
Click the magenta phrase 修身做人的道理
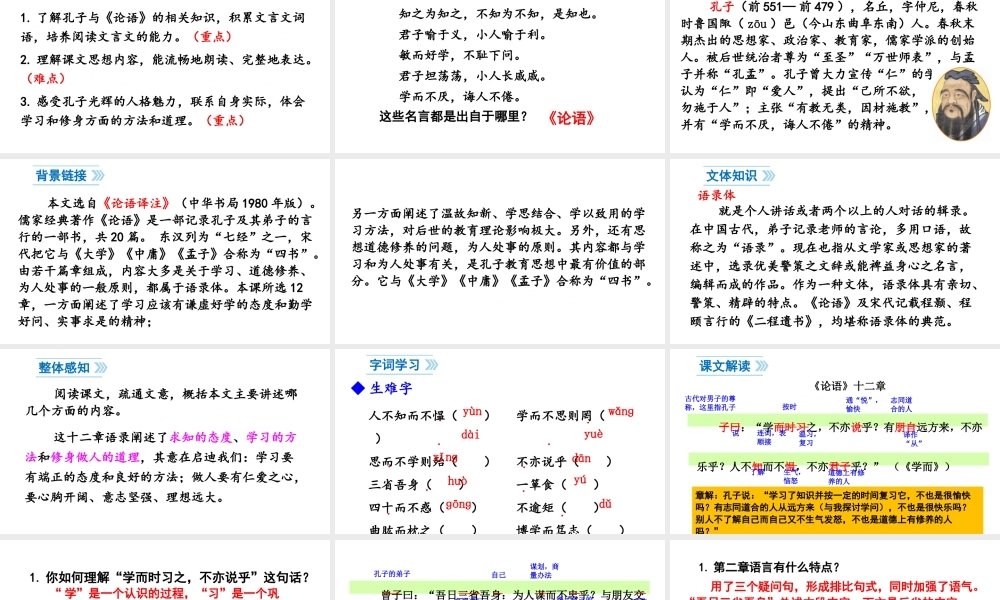point(95,457)
